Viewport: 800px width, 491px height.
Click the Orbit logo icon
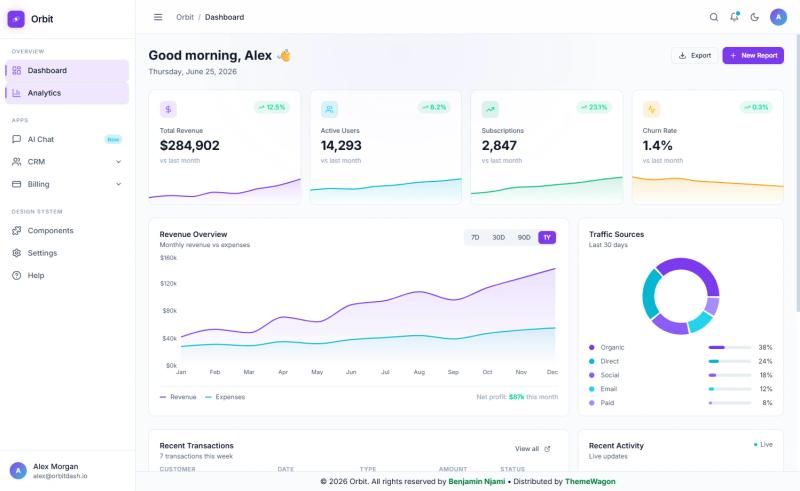16,19
